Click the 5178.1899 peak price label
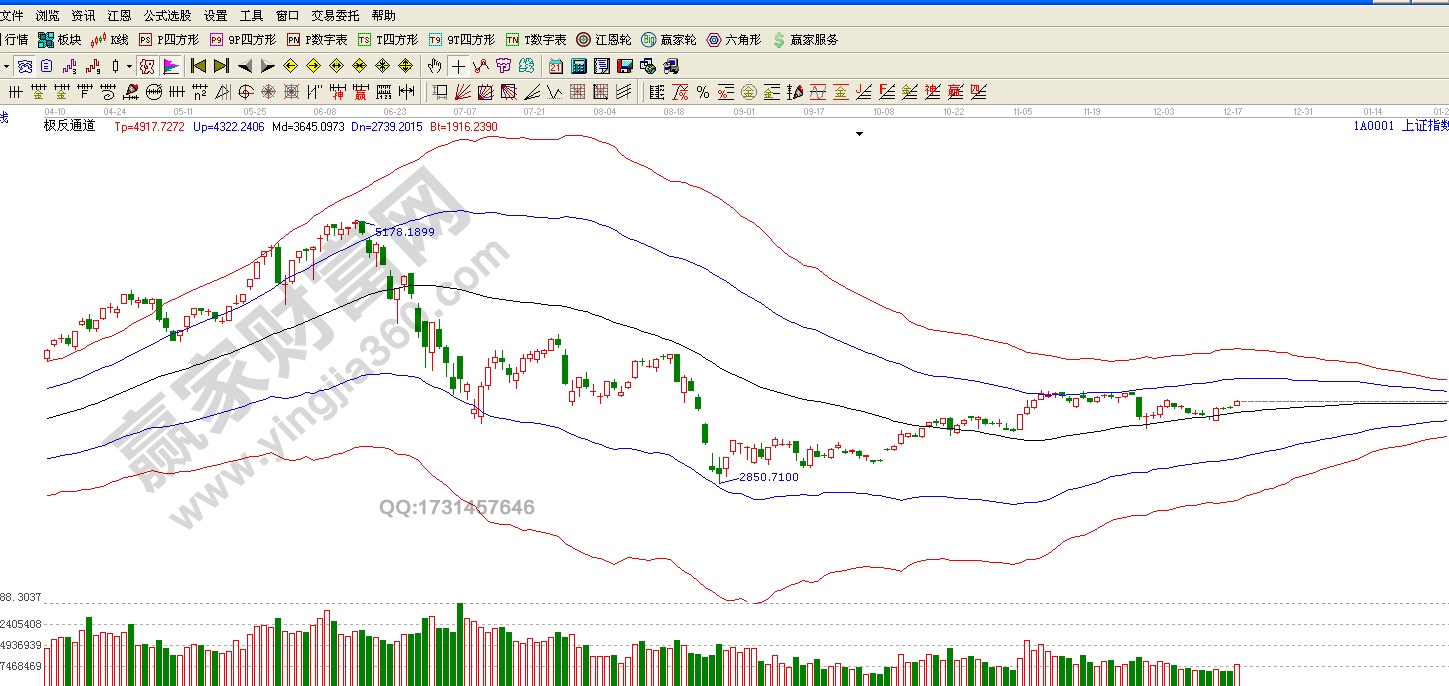This screenshot has width=1449, height=686. 404,232
